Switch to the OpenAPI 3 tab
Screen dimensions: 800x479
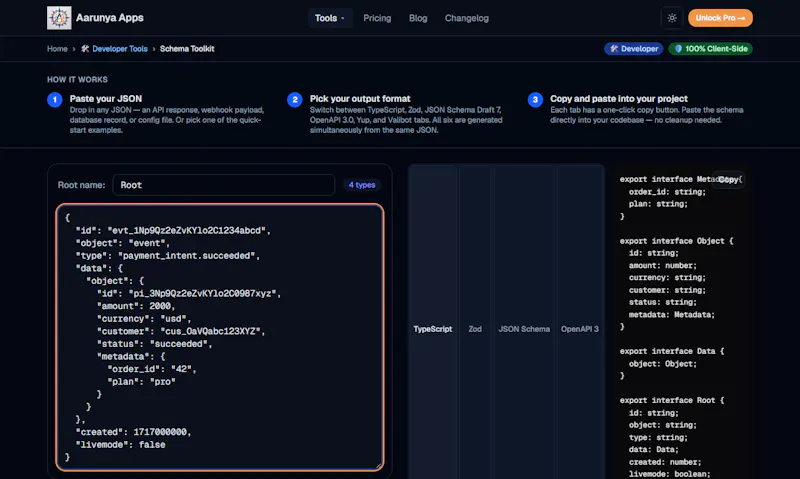[580, 329]
